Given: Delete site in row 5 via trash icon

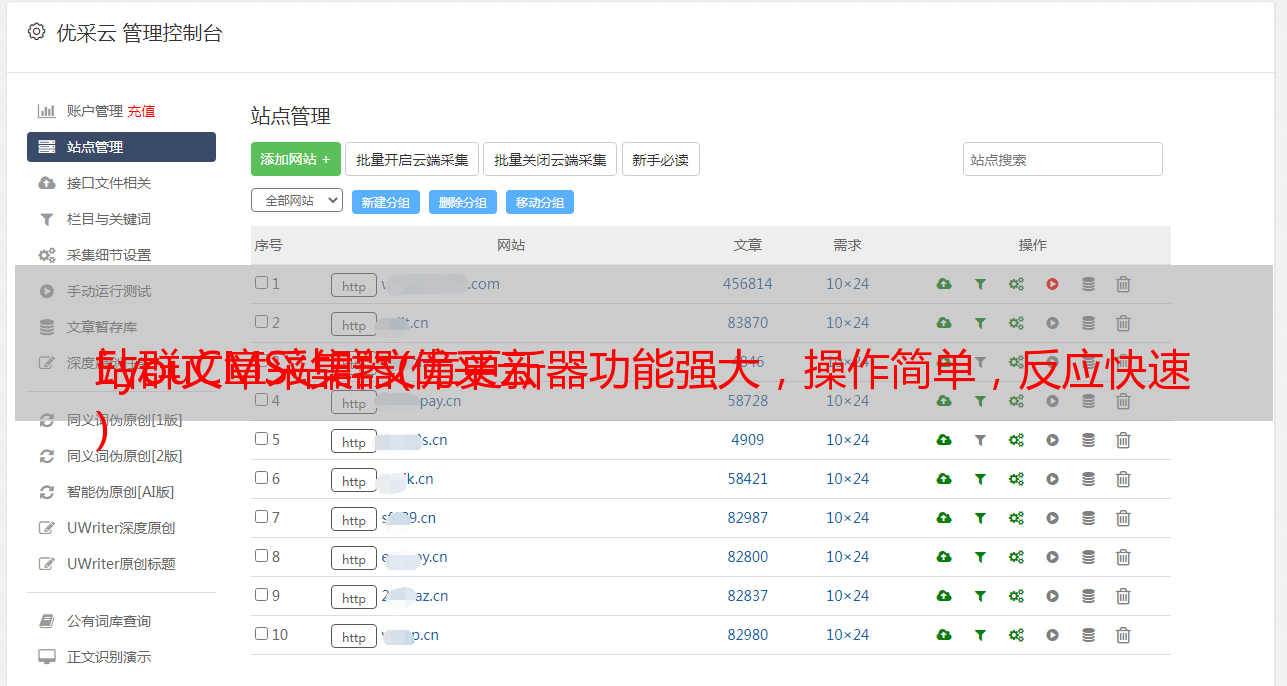Looking at the screenshot, I should coord(1123,440).
